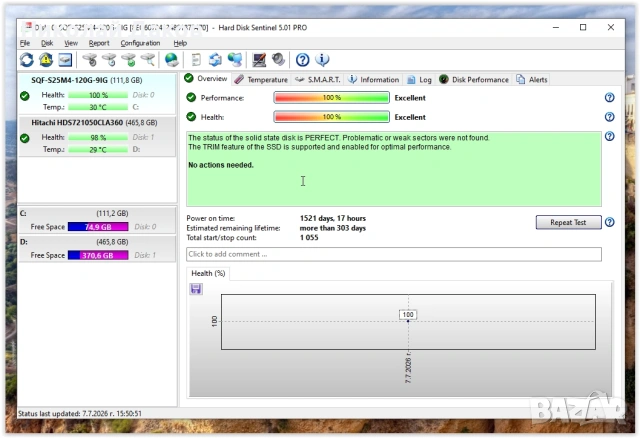Image resolution: width=640 pixels, height=438 pixels.
Task: Click the blue arrows send report icon
Action: tap(216, 60)
